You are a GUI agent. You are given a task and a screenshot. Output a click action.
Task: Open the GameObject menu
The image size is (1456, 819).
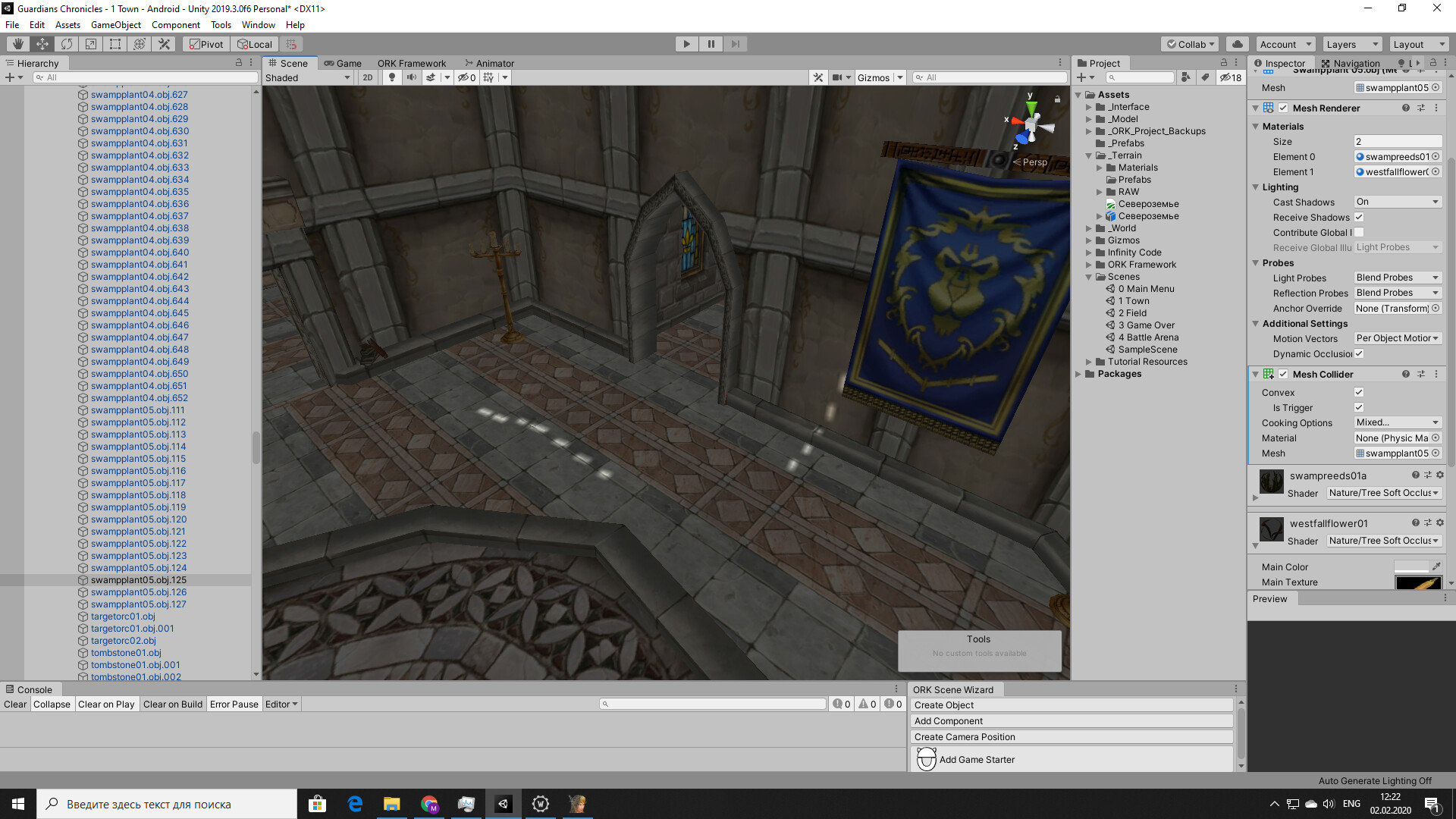(x=115, y=24)
